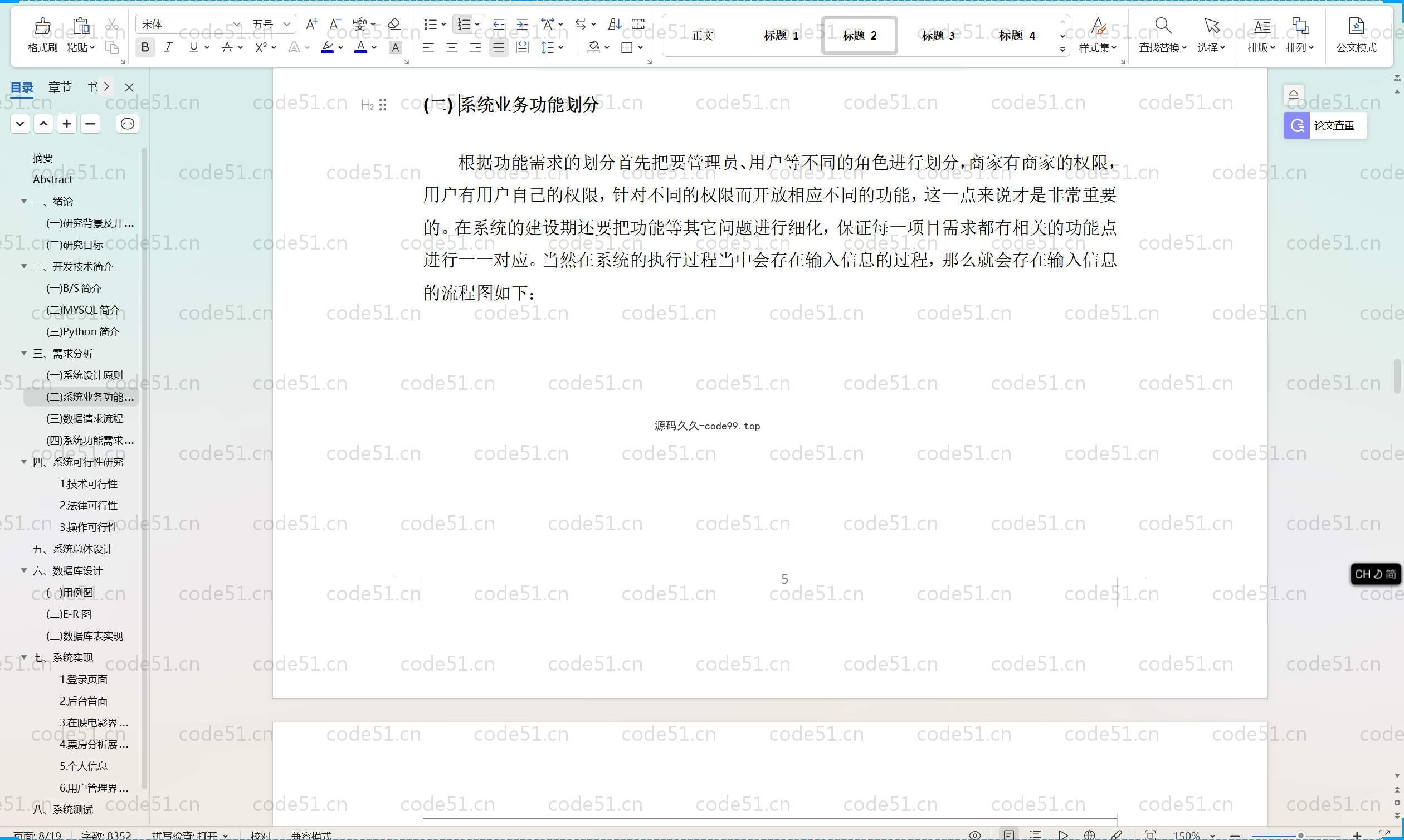Switch to outline view in status bar

click(1035, 835)
